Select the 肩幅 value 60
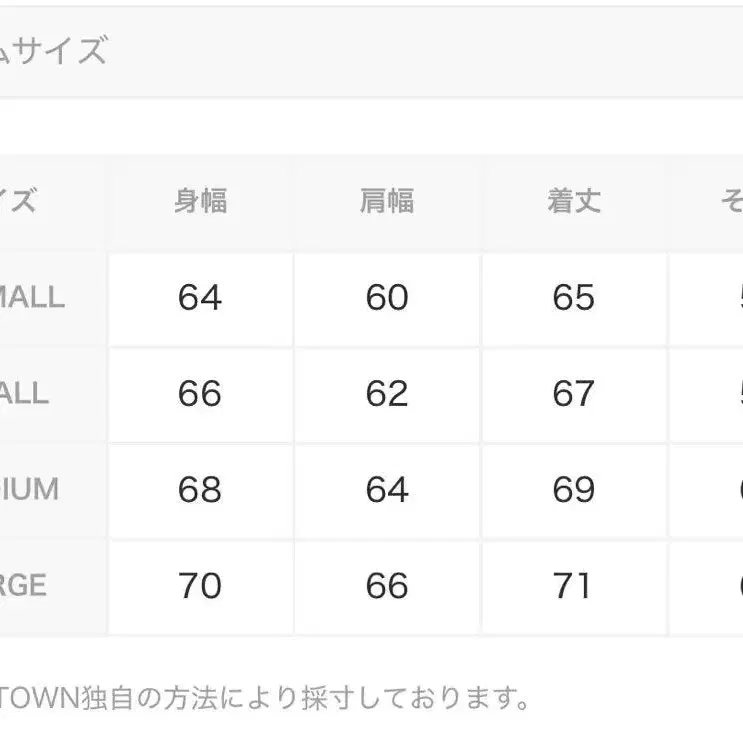 (387, 298)
